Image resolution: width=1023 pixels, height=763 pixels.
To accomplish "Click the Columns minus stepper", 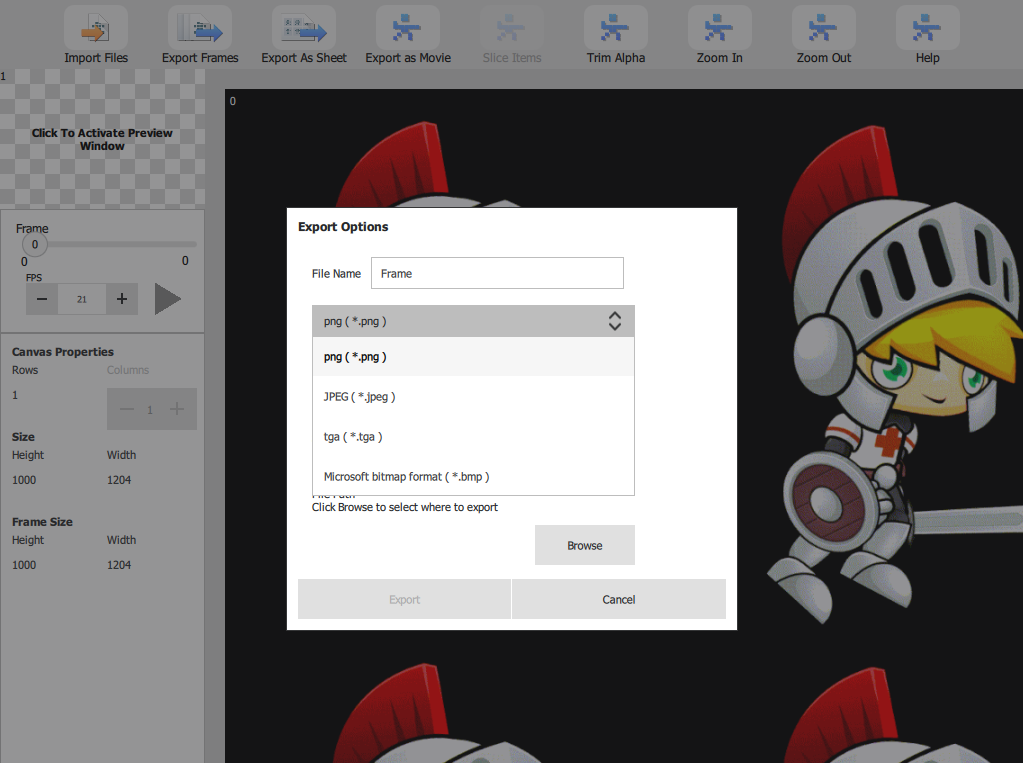I will coord(127,409).
